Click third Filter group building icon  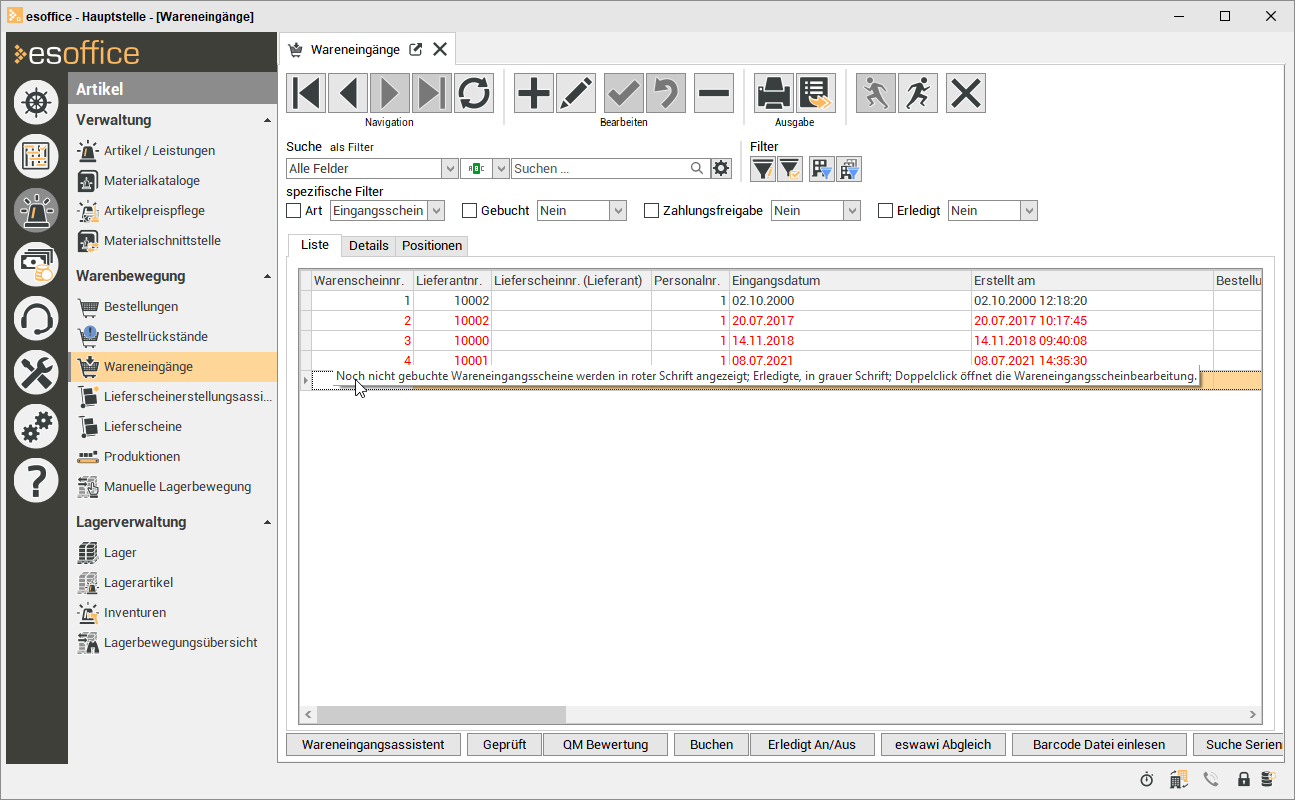(821, 169)
